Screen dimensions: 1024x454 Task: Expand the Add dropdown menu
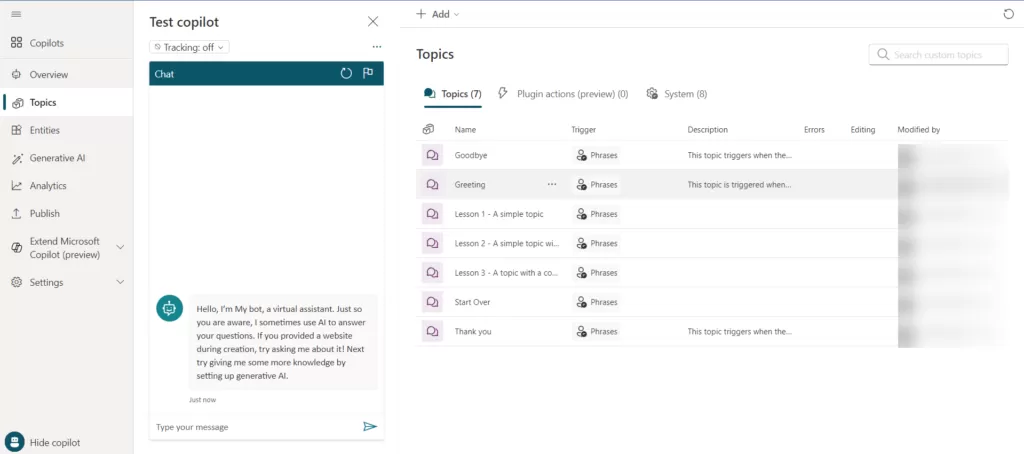(x=438, y=14)
